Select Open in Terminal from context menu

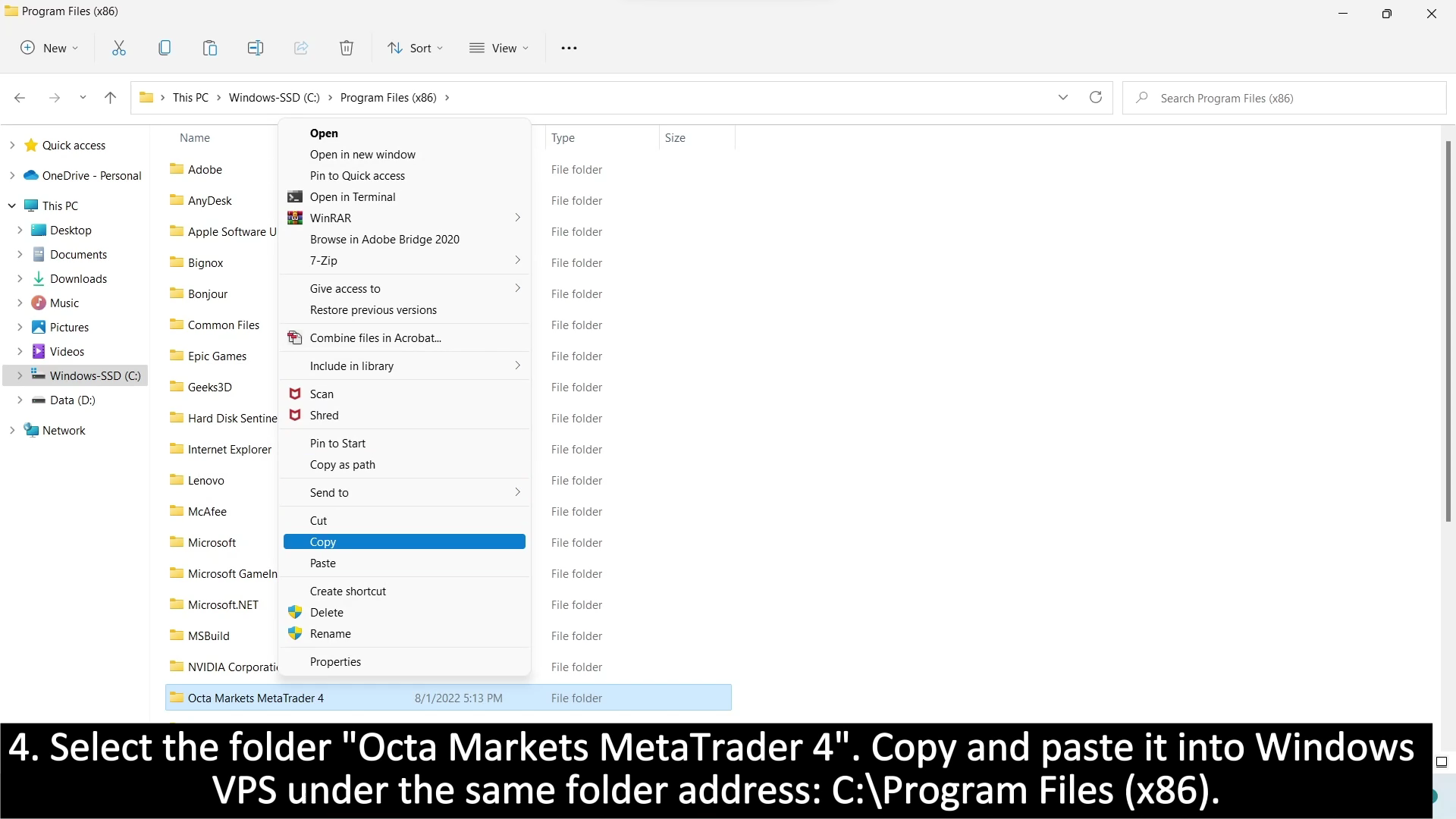(x=353, y=196)
